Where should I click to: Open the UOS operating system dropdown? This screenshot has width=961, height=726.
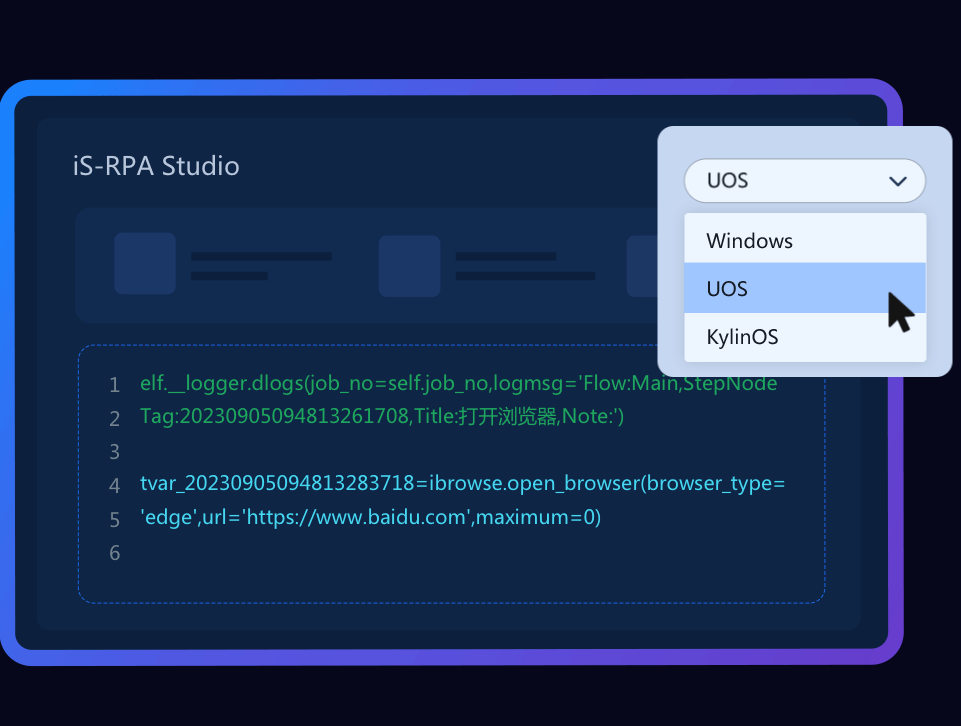point(804,181)
